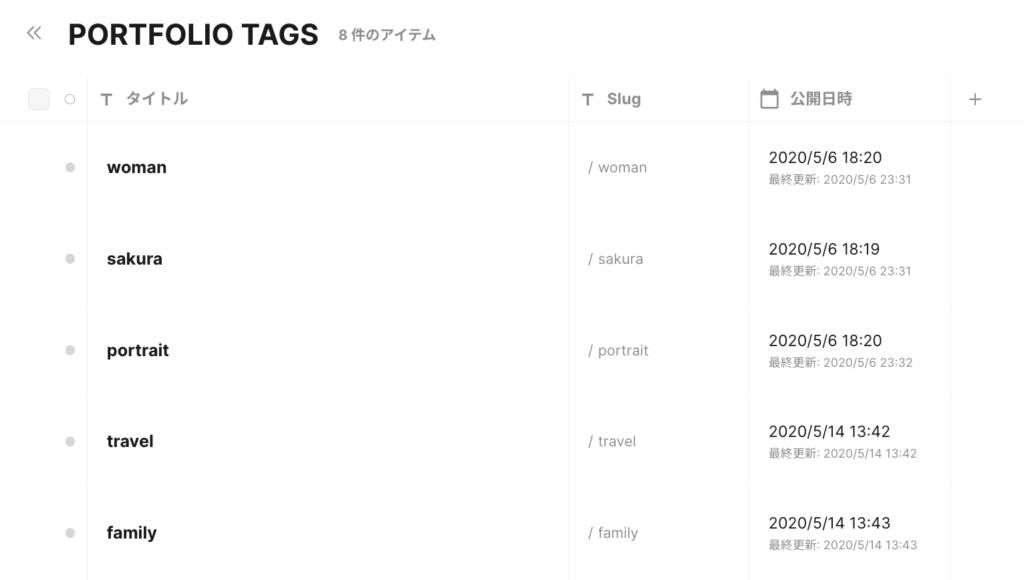Toggle status dot for woman row
The width and height of the screenshot is (1024, 580).
(70, 167)
